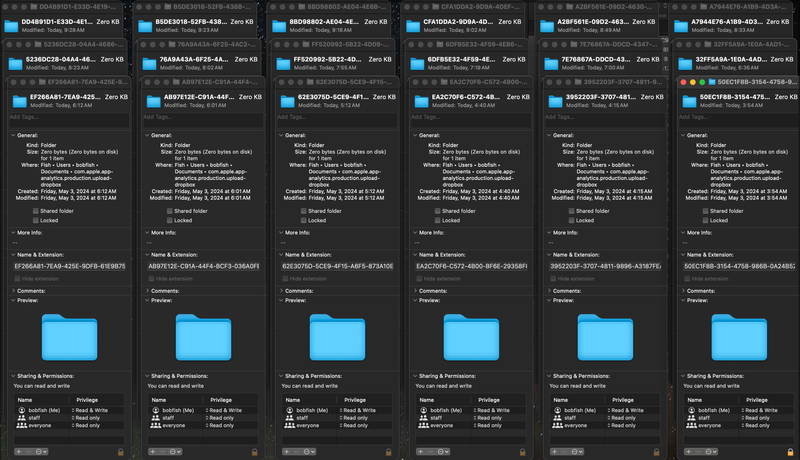Unlock permissions padlock in AB97E12E window
Screen dimensions: 800x460
pos(255,452)
